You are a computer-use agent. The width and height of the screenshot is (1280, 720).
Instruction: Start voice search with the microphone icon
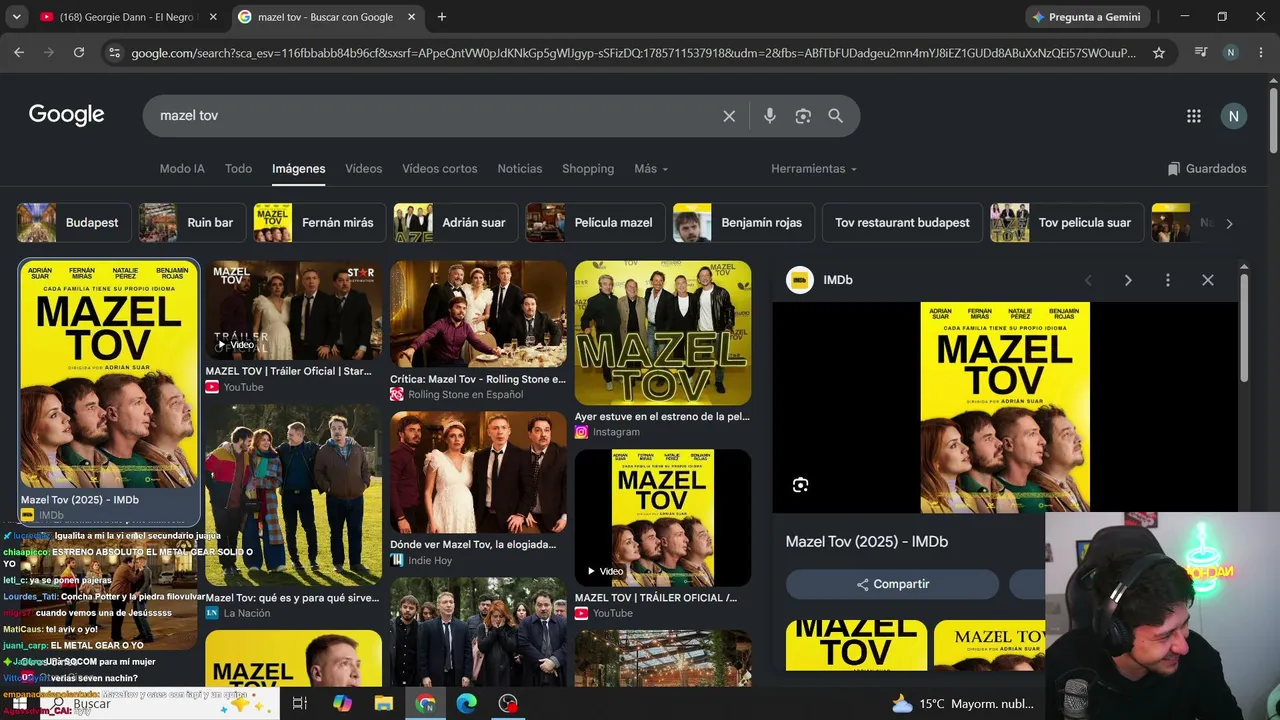[770, 116]
